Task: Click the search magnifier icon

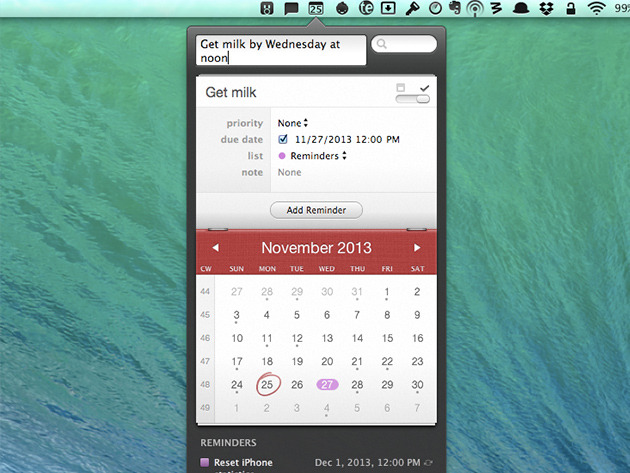Action: coord(382,44)
